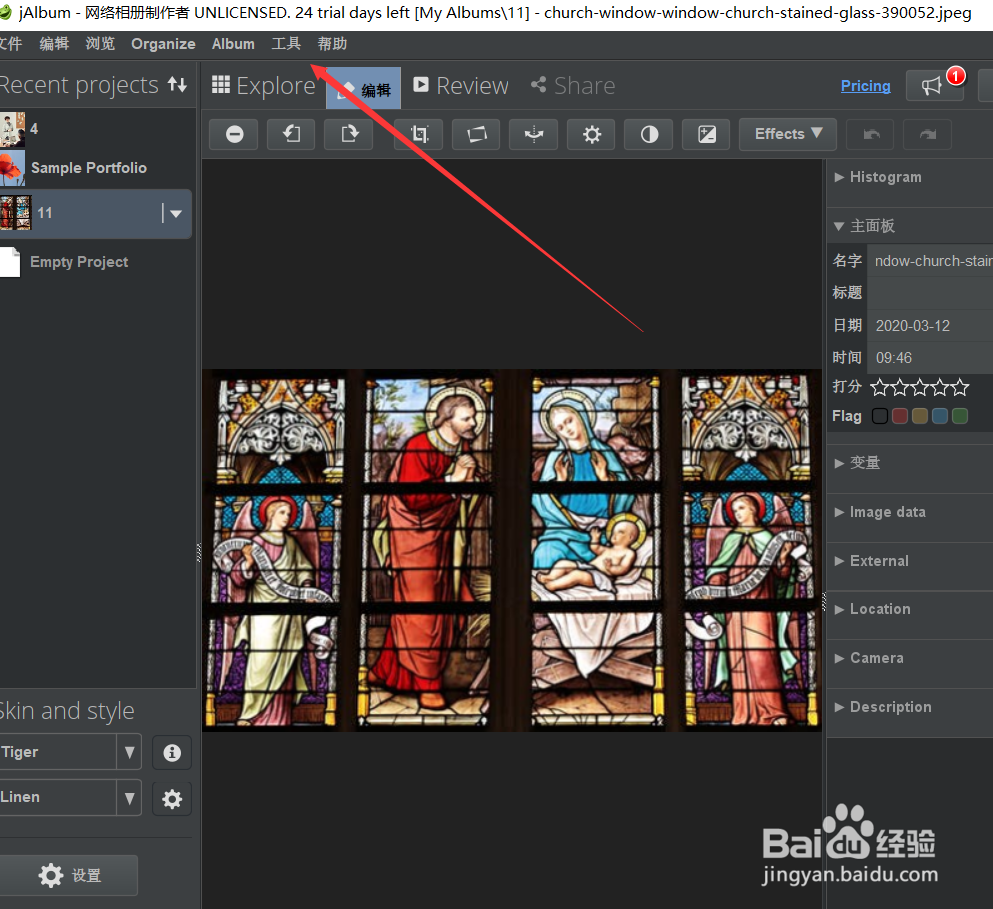Viewport: 993px width, 909px height.
Task: Click the undo arrow button
Action: click(x=871, y=134)
